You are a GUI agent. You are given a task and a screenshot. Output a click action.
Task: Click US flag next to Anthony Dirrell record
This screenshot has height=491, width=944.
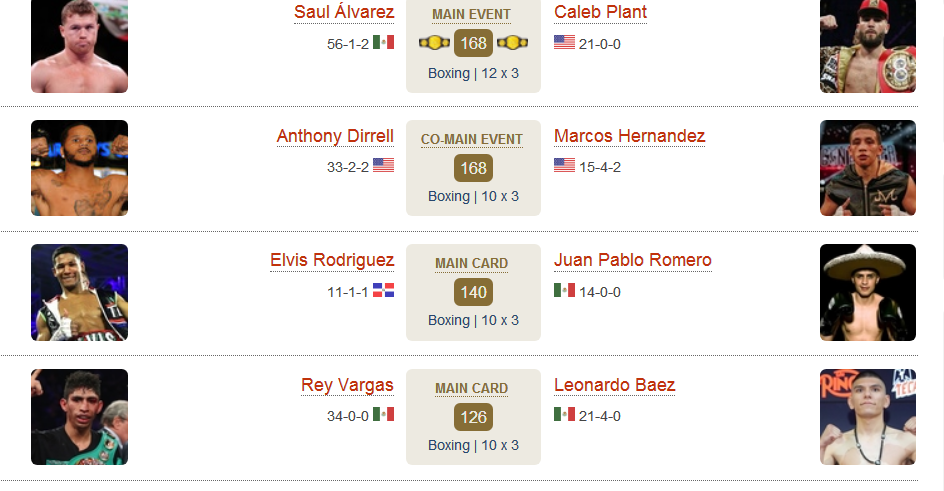tap(384, 165)
